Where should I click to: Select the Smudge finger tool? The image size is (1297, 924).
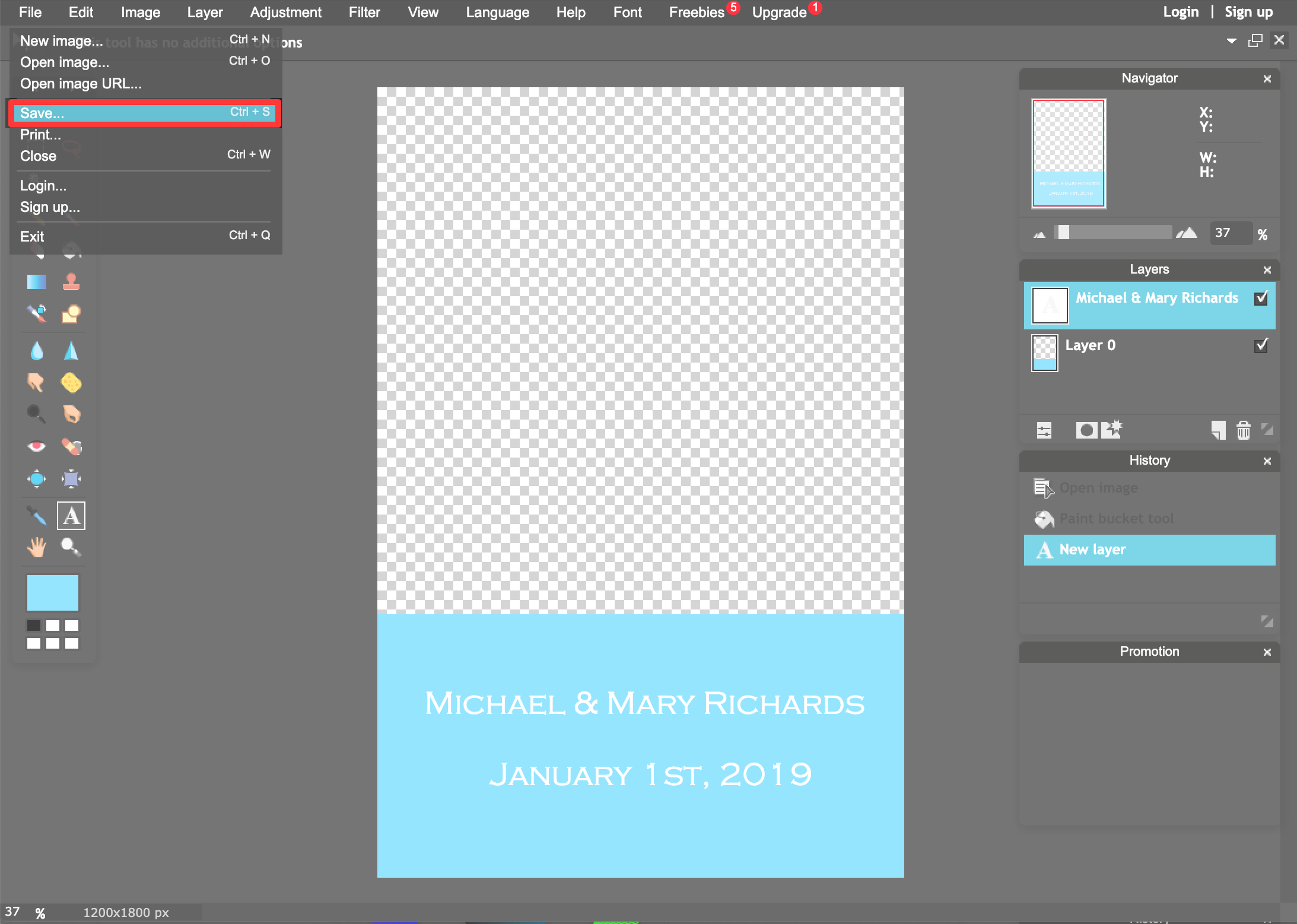pos(36,383)
